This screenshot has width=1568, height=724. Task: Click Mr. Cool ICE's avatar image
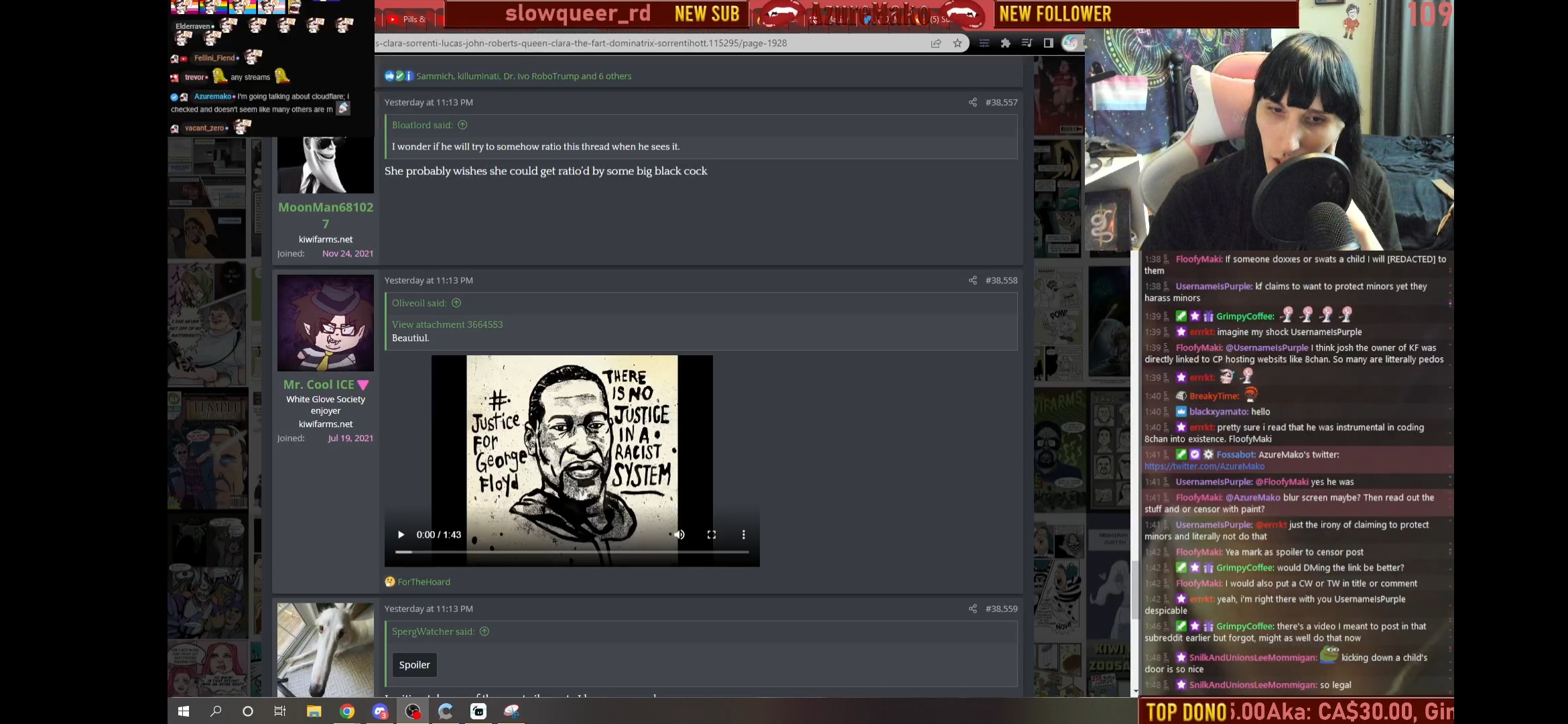326,323
